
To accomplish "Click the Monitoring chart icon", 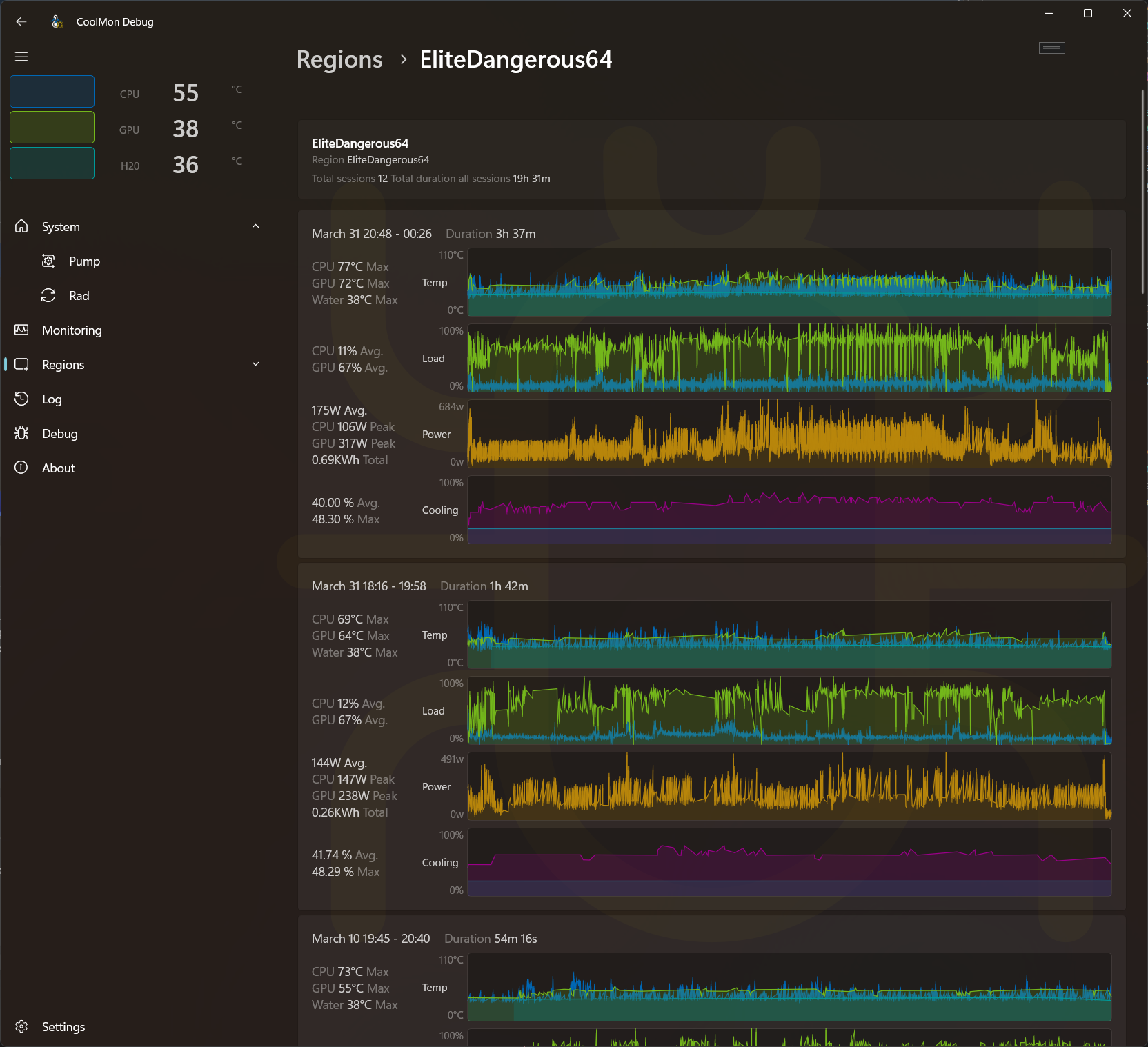I will point(21,330).
